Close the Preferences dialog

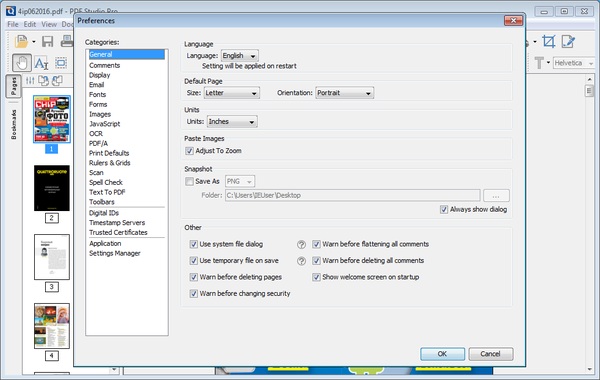coord(514,20)
